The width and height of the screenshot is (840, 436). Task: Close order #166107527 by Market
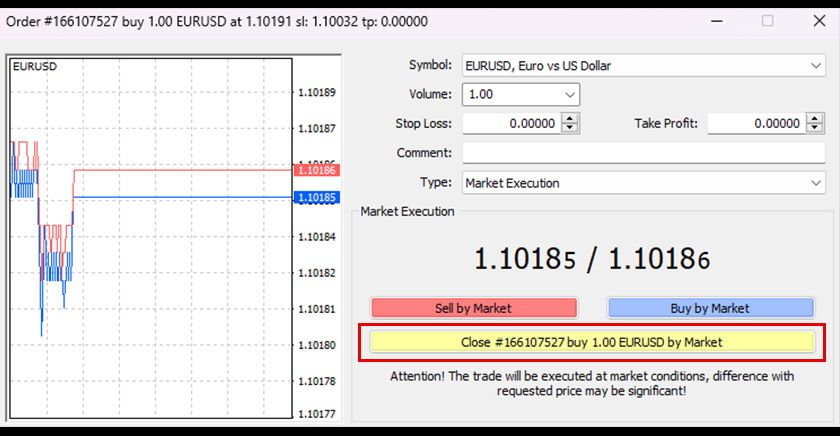591,342
